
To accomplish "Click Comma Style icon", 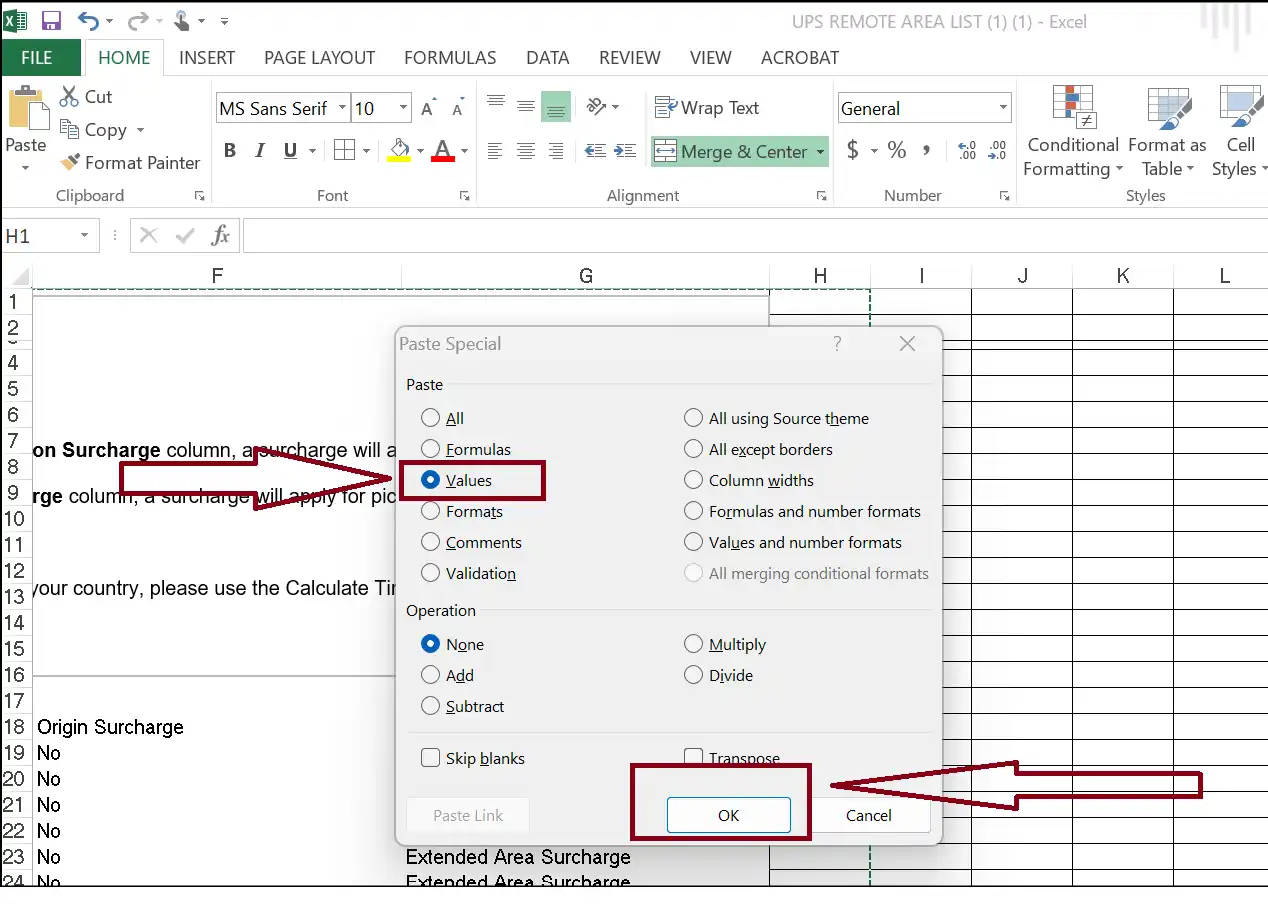I will pyautogui.click(x=927, y=151).
